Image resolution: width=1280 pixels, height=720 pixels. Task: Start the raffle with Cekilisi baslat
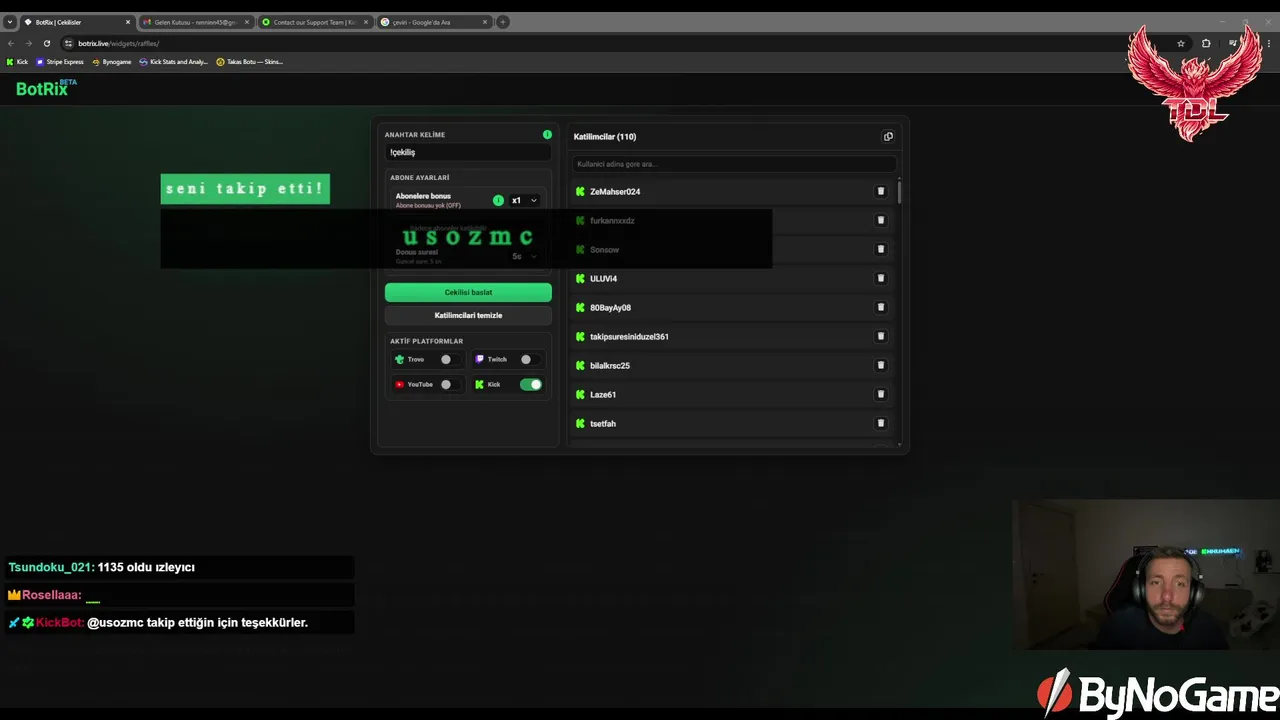tap(468, 292)
